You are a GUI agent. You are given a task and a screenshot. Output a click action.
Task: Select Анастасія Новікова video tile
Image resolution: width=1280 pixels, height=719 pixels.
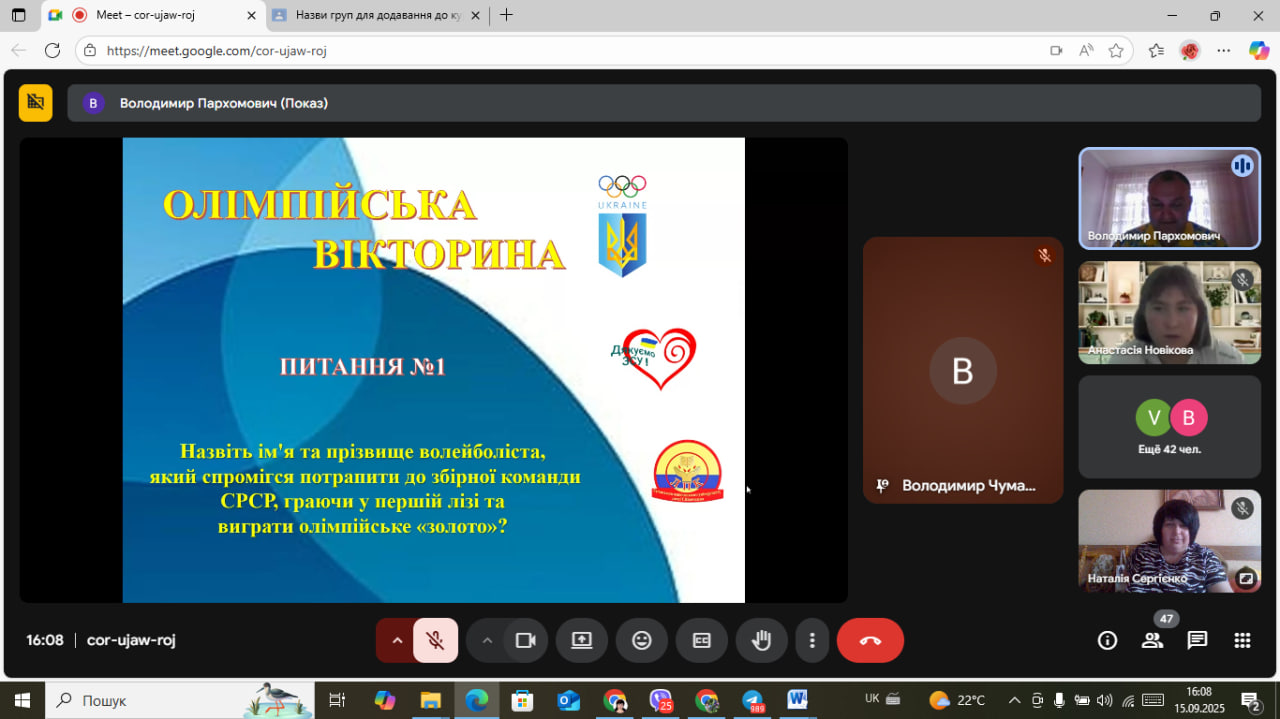coord(1169,312)
